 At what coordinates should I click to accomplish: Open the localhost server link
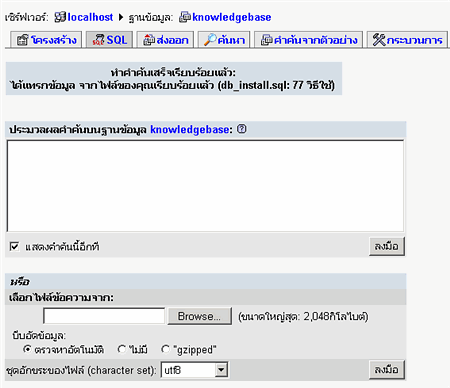(90, 17)
